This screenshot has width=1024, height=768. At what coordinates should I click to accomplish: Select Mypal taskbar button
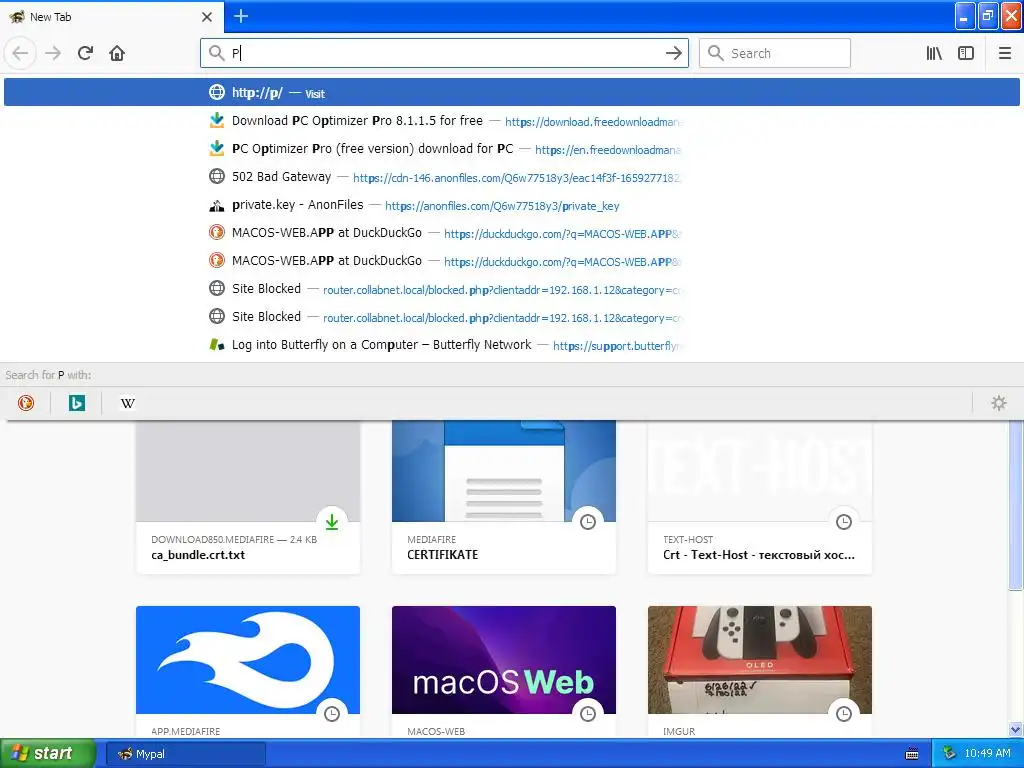(186, 754)
